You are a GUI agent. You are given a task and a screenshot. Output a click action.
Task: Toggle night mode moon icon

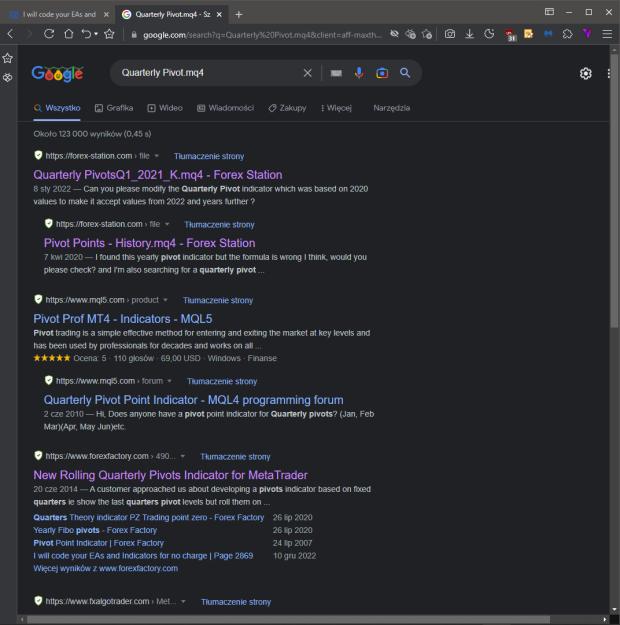point(489,34)
